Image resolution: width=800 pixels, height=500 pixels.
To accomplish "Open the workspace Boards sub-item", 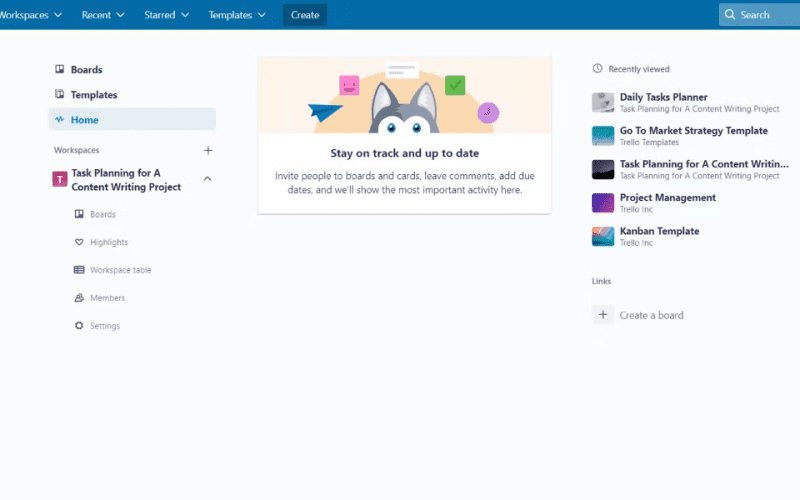I will [103, 214].
